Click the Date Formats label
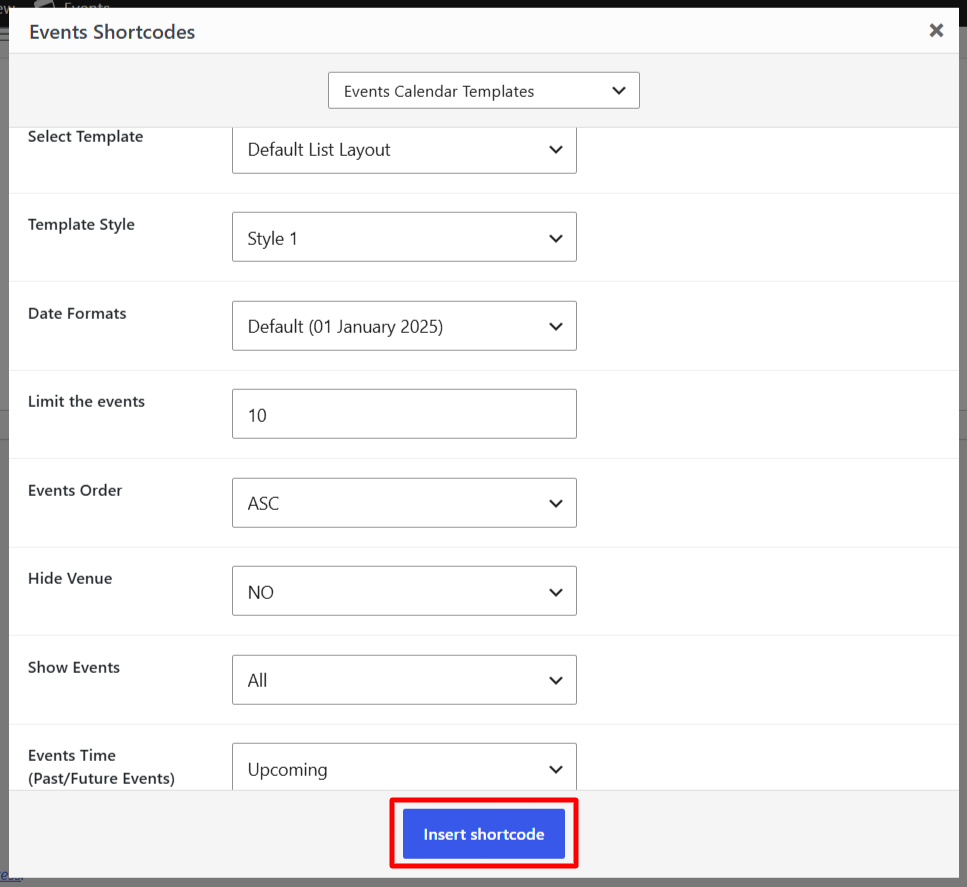 77,313
